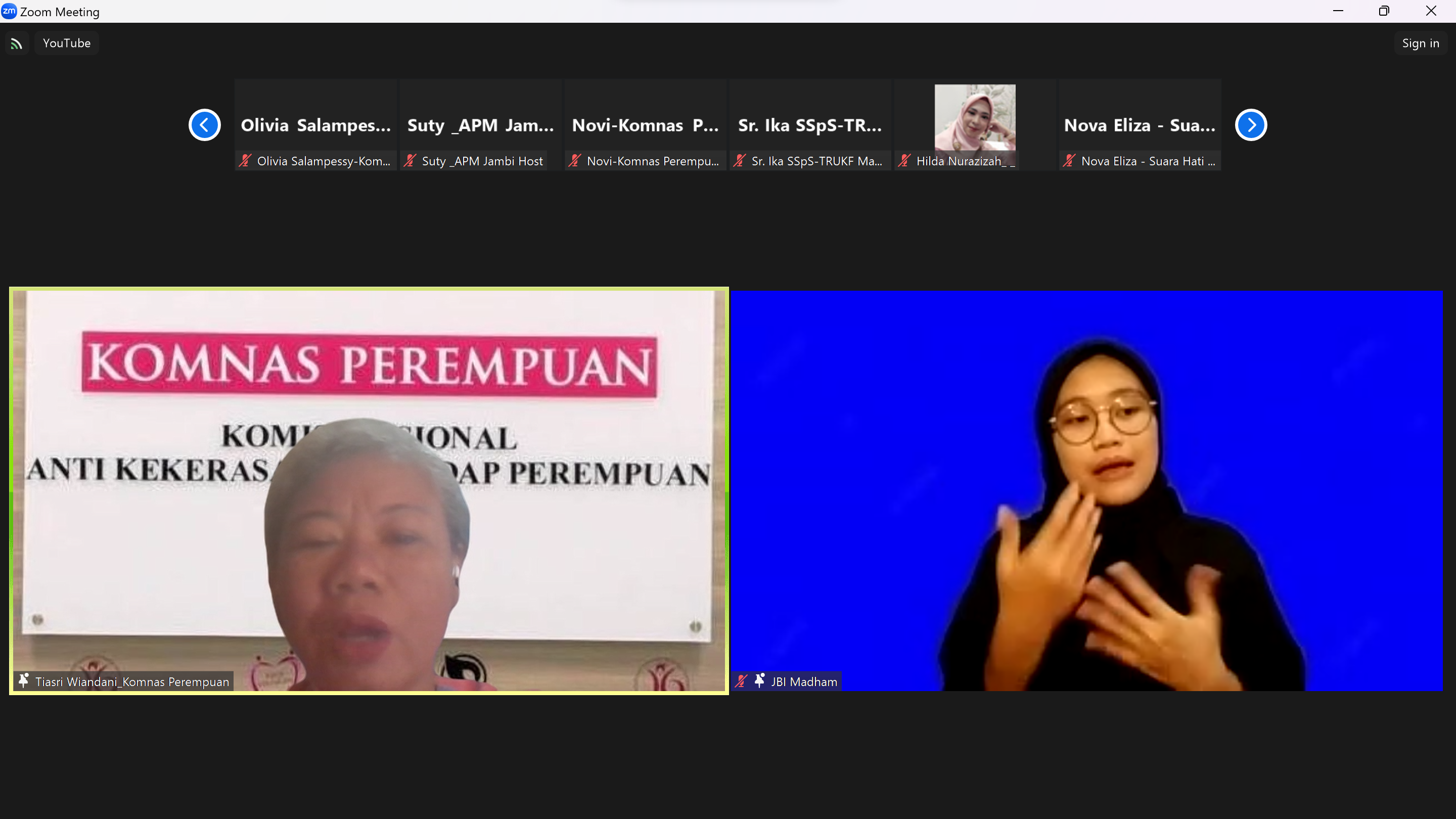The width and height of the screenshot is (1456, 819).
Task: Click Sr. Ika SSpS-TRUKF Ma... name label
Action: click(x=817, y=162)
